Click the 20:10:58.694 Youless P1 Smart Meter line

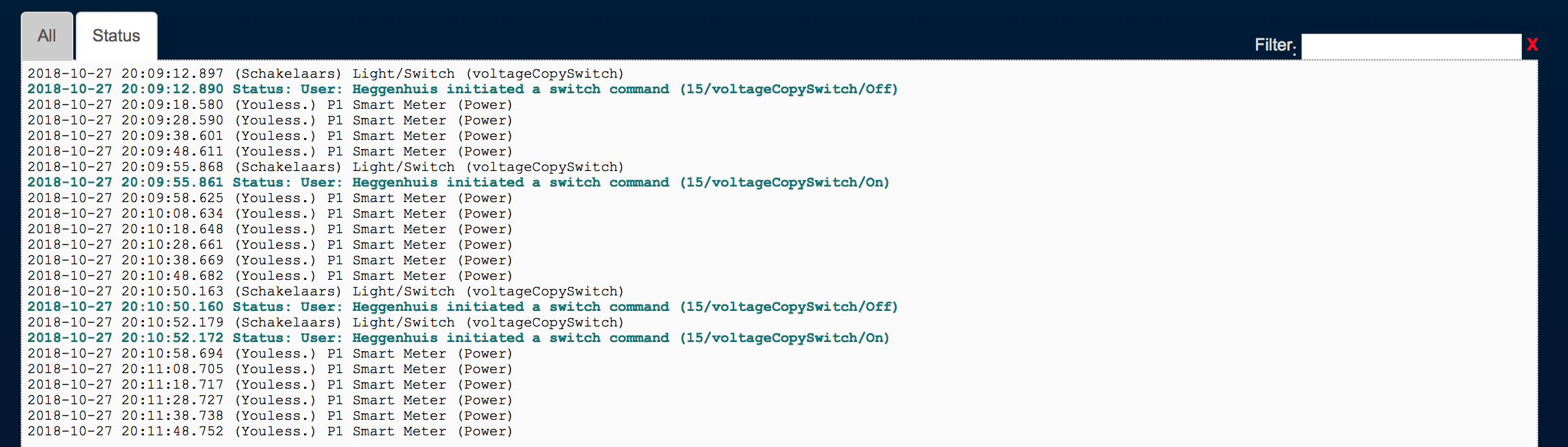270,354
